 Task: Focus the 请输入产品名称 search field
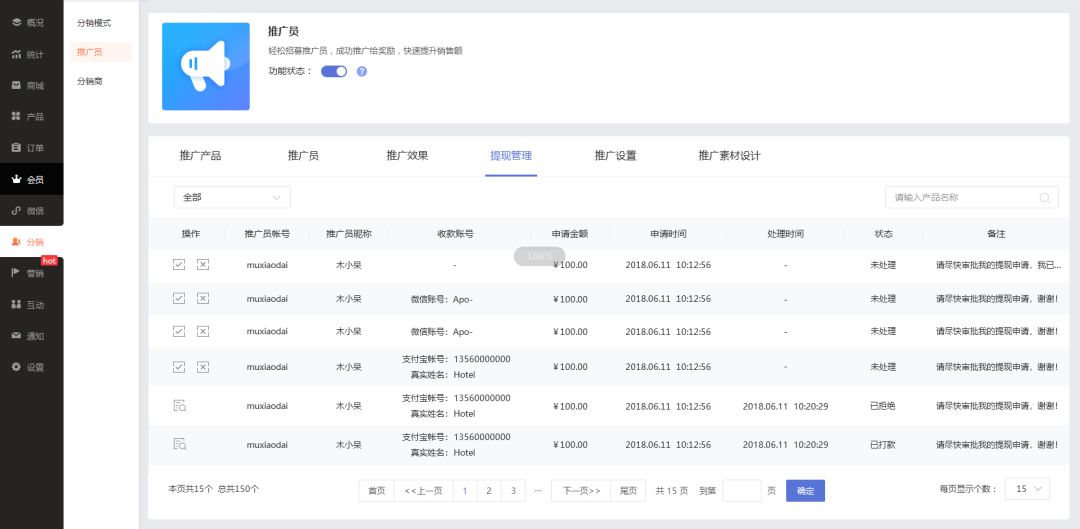[x=972, y=198]
